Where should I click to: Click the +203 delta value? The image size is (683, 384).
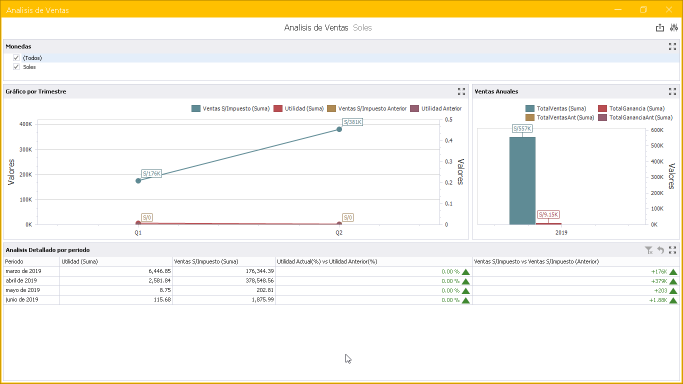[661, 291]
